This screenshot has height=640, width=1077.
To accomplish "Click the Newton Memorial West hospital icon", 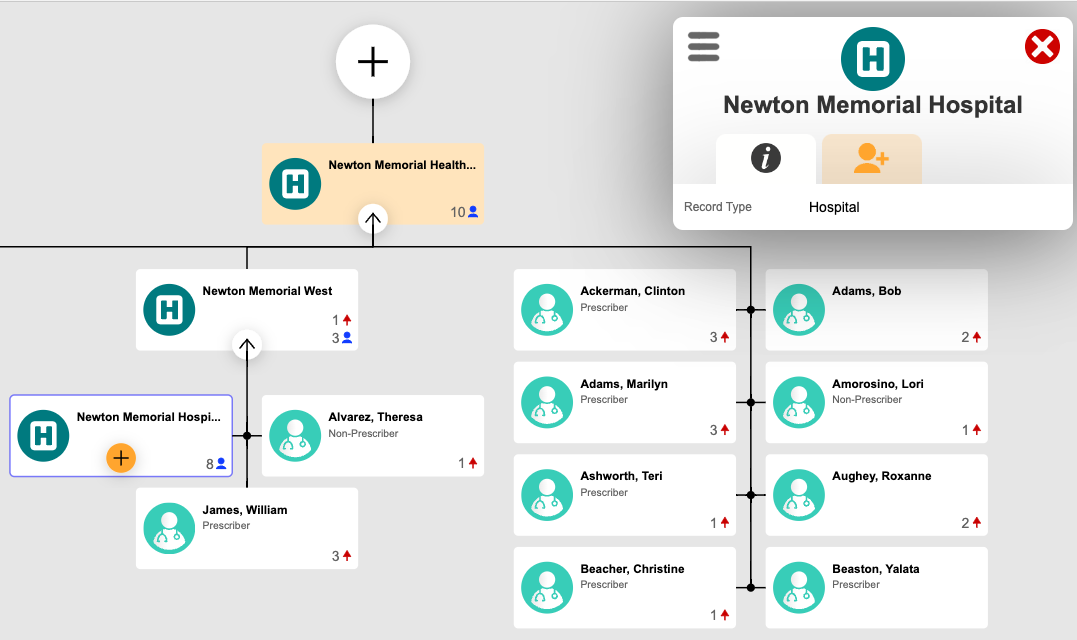I will (x=169, y=310).
